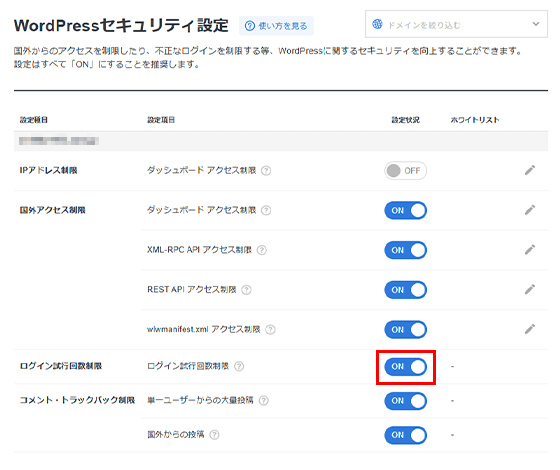Toggle 単一ユーザーからの大量投稿 switch
This screenshot has height=470, width=560.
coord(405,401)
